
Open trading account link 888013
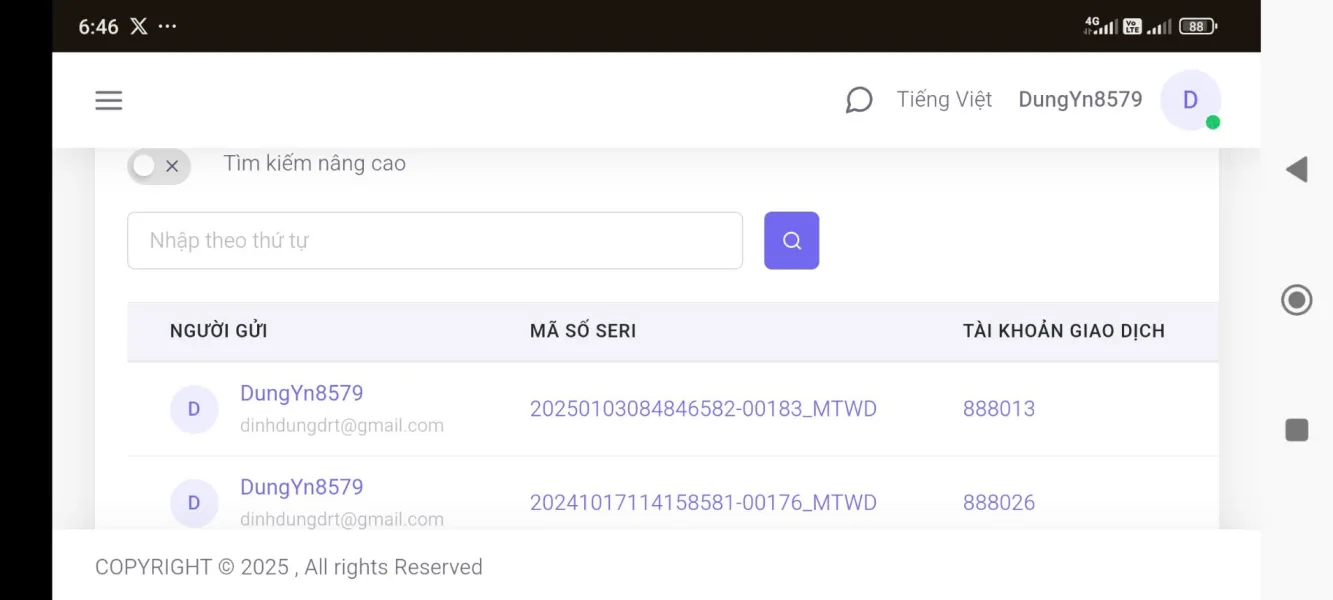[x=998, y=409]
